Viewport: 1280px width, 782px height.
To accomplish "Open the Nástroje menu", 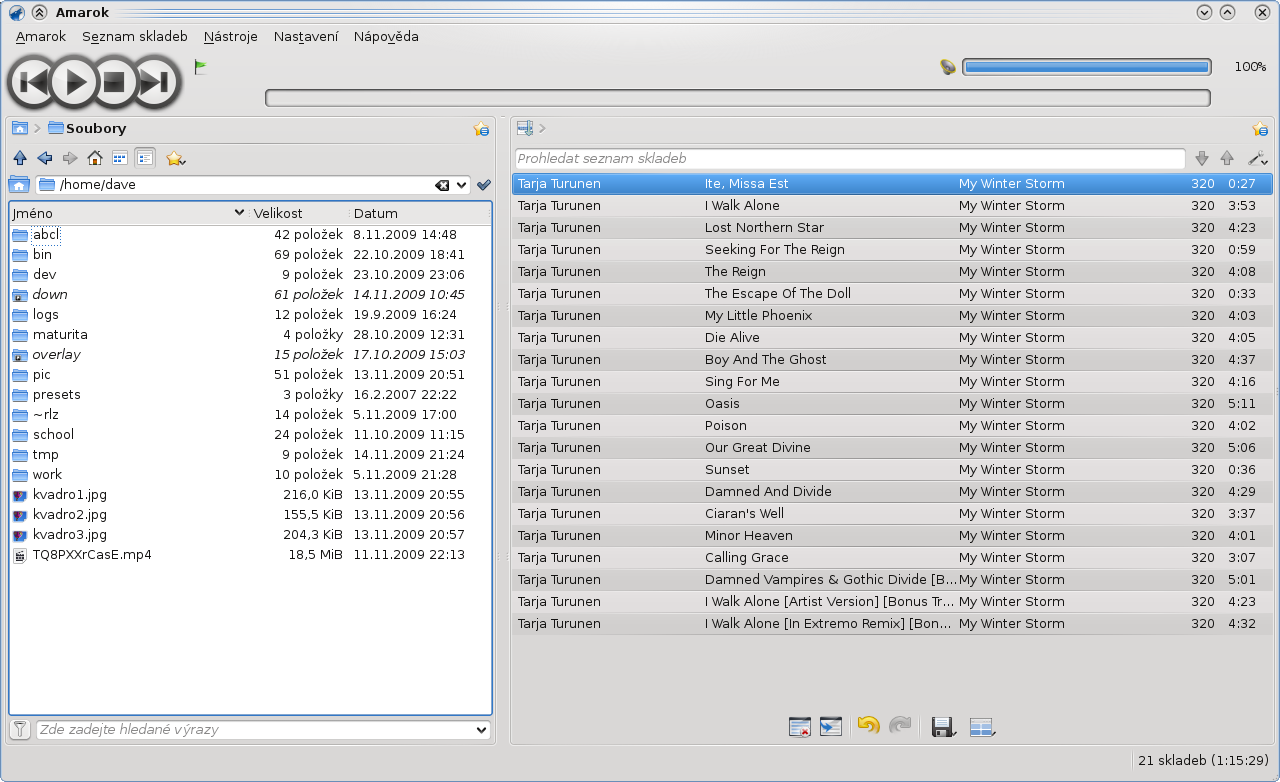I will (231, 36).
